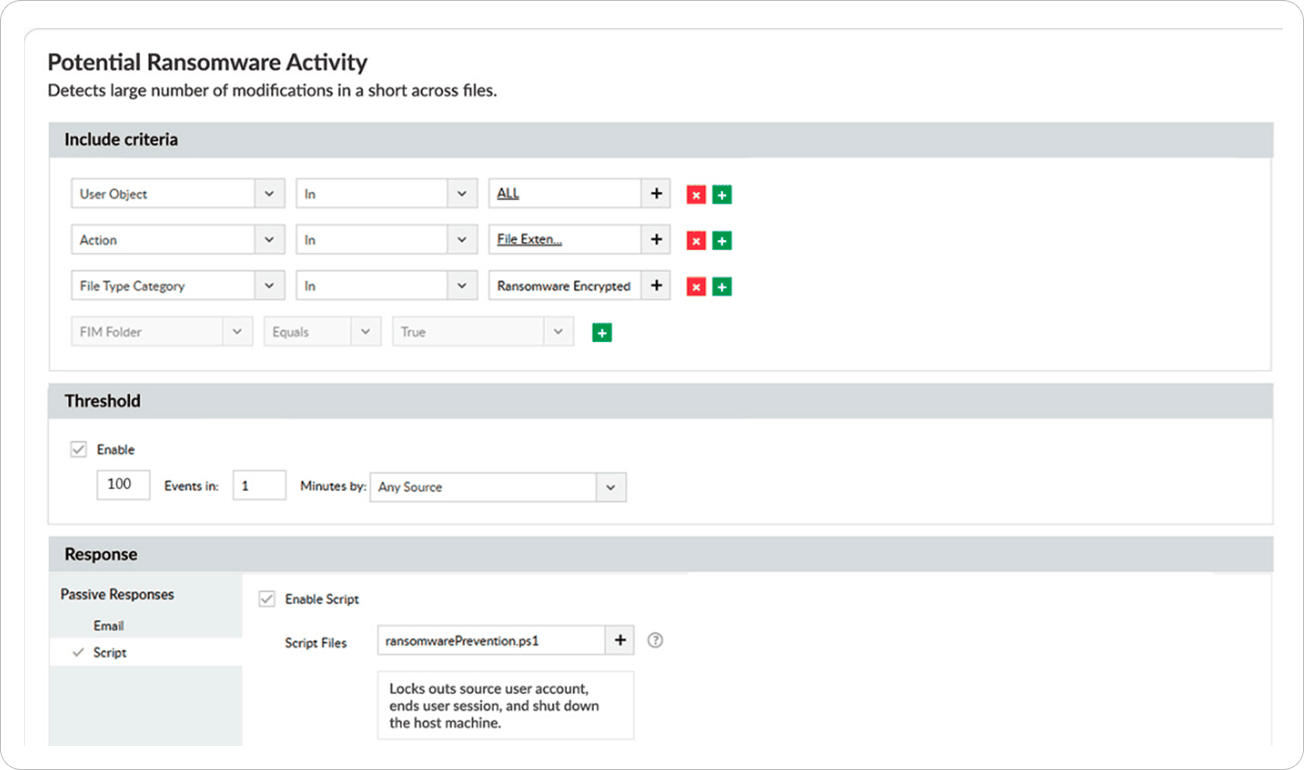
Task: Select Email under Passive Responses
Action: (x=108, y=626)
